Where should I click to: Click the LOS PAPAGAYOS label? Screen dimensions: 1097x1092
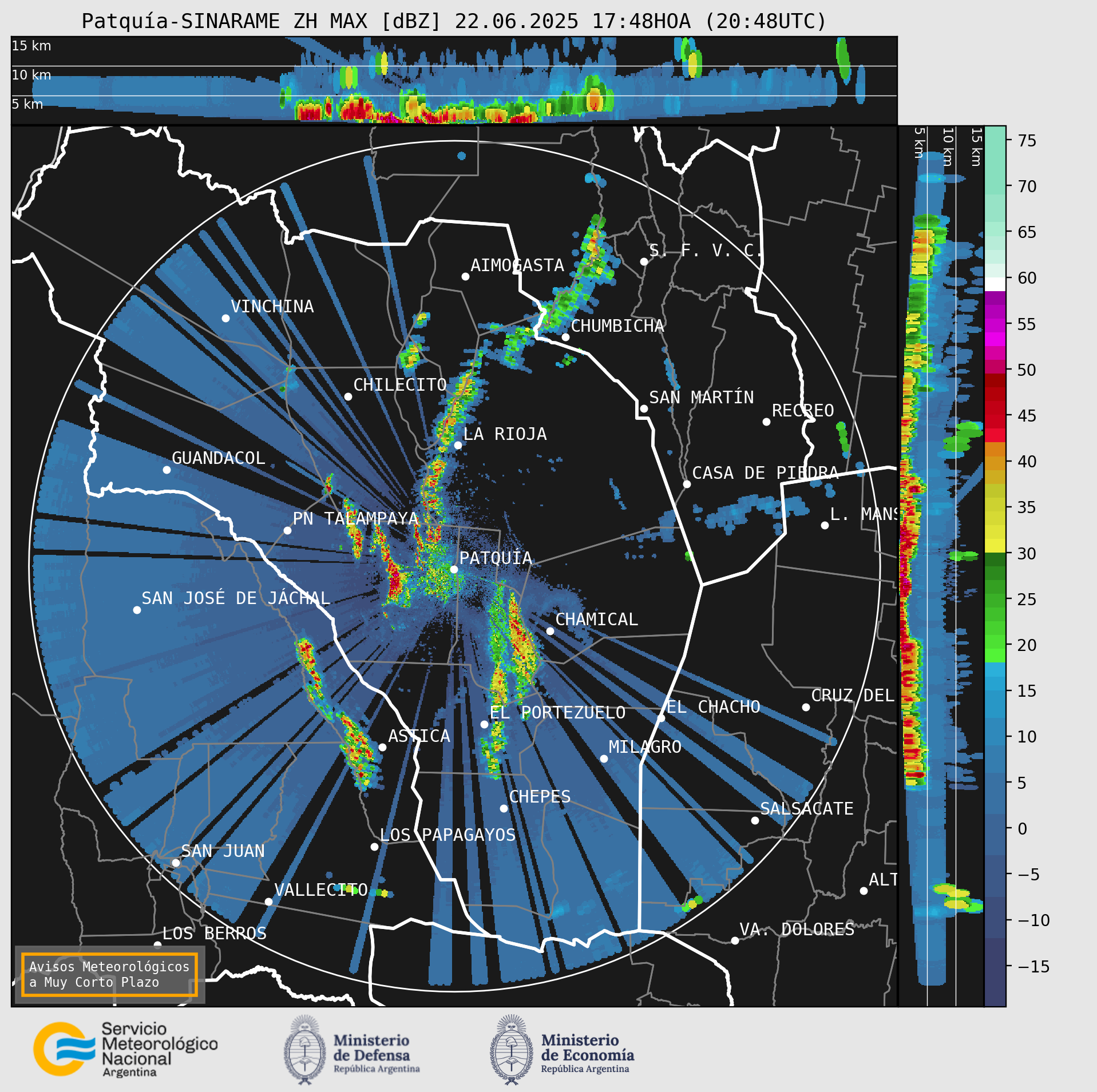[447, 835]
